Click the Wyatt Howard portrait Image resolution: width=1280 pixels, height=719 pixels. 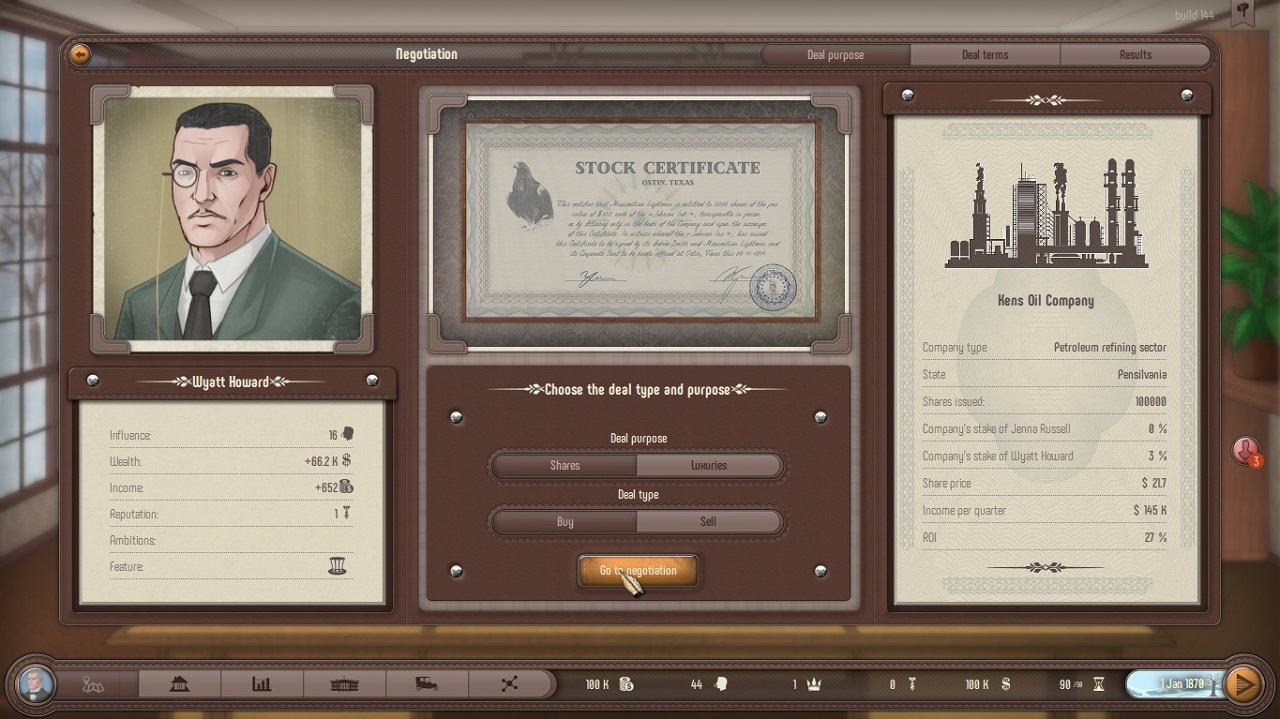point(232,219)
